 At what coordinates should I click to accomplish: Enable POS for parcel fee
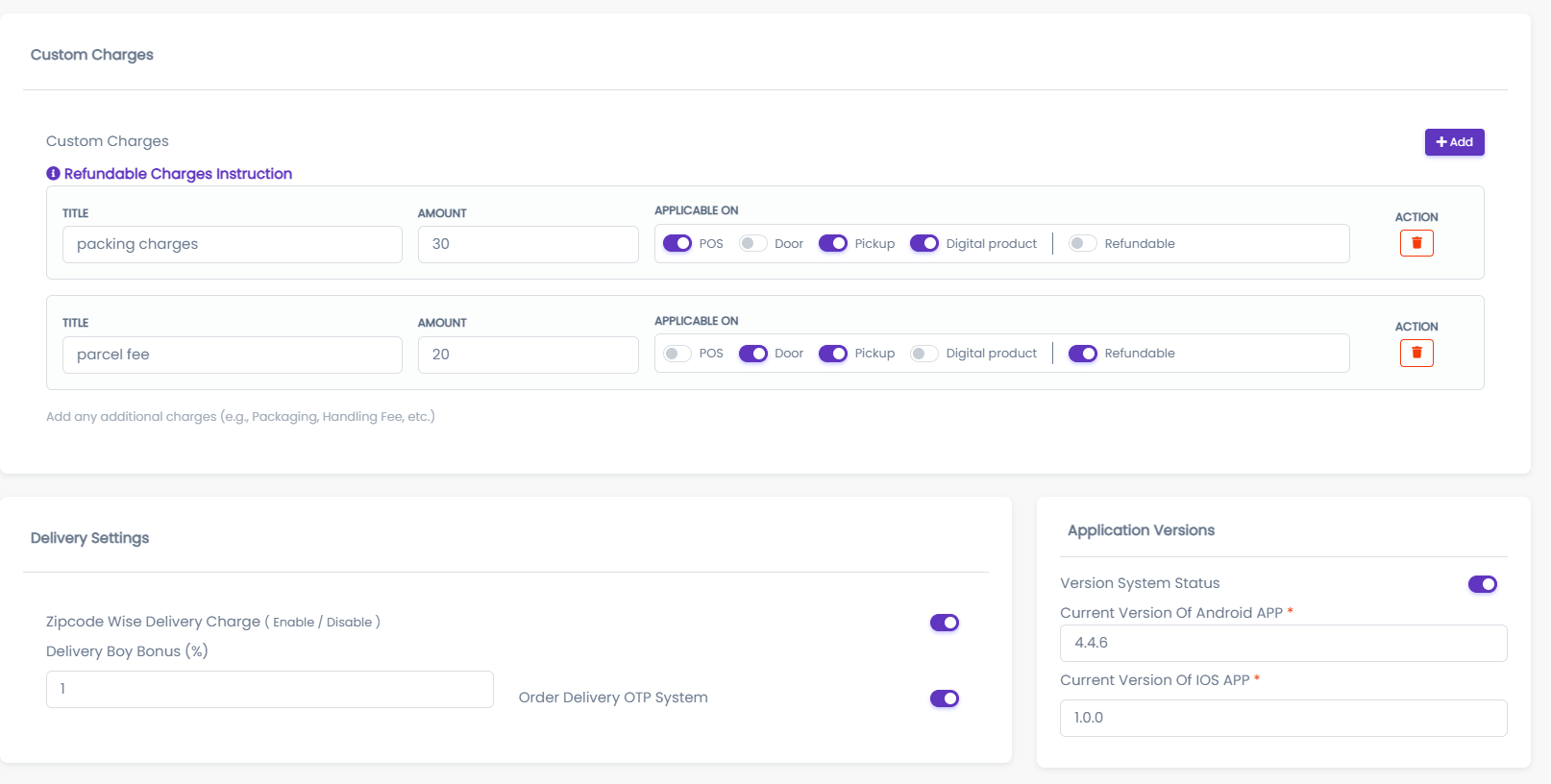click(677, 354)
